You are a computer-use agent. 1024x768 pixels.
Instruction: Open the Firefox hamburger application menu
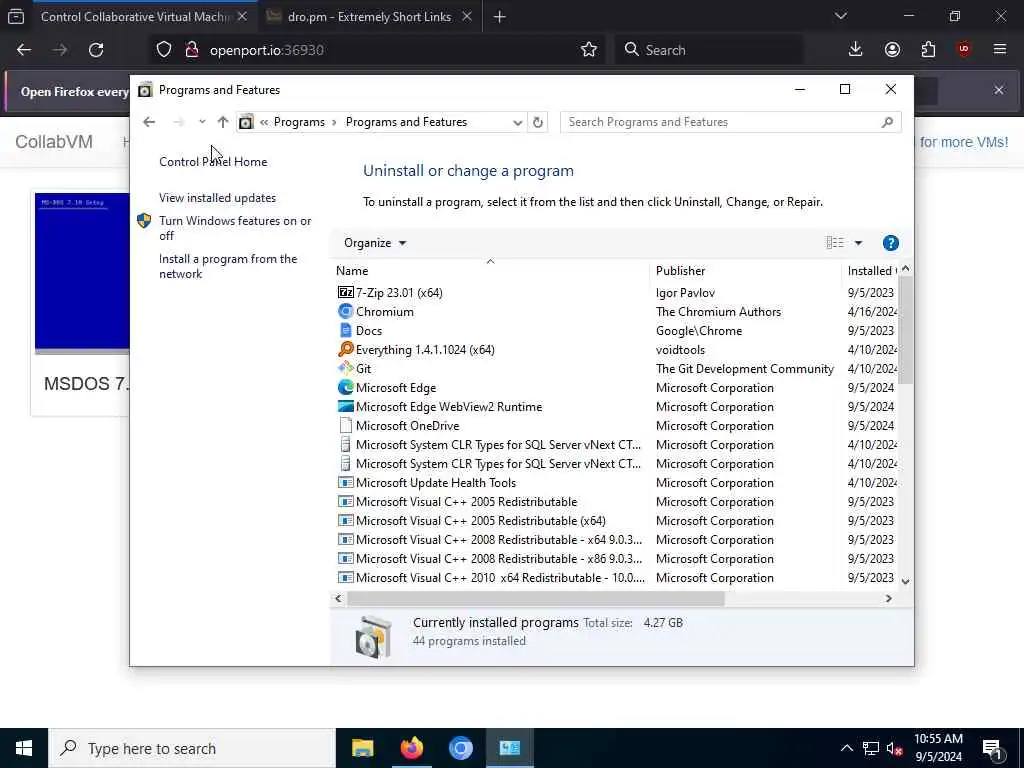1000,50
